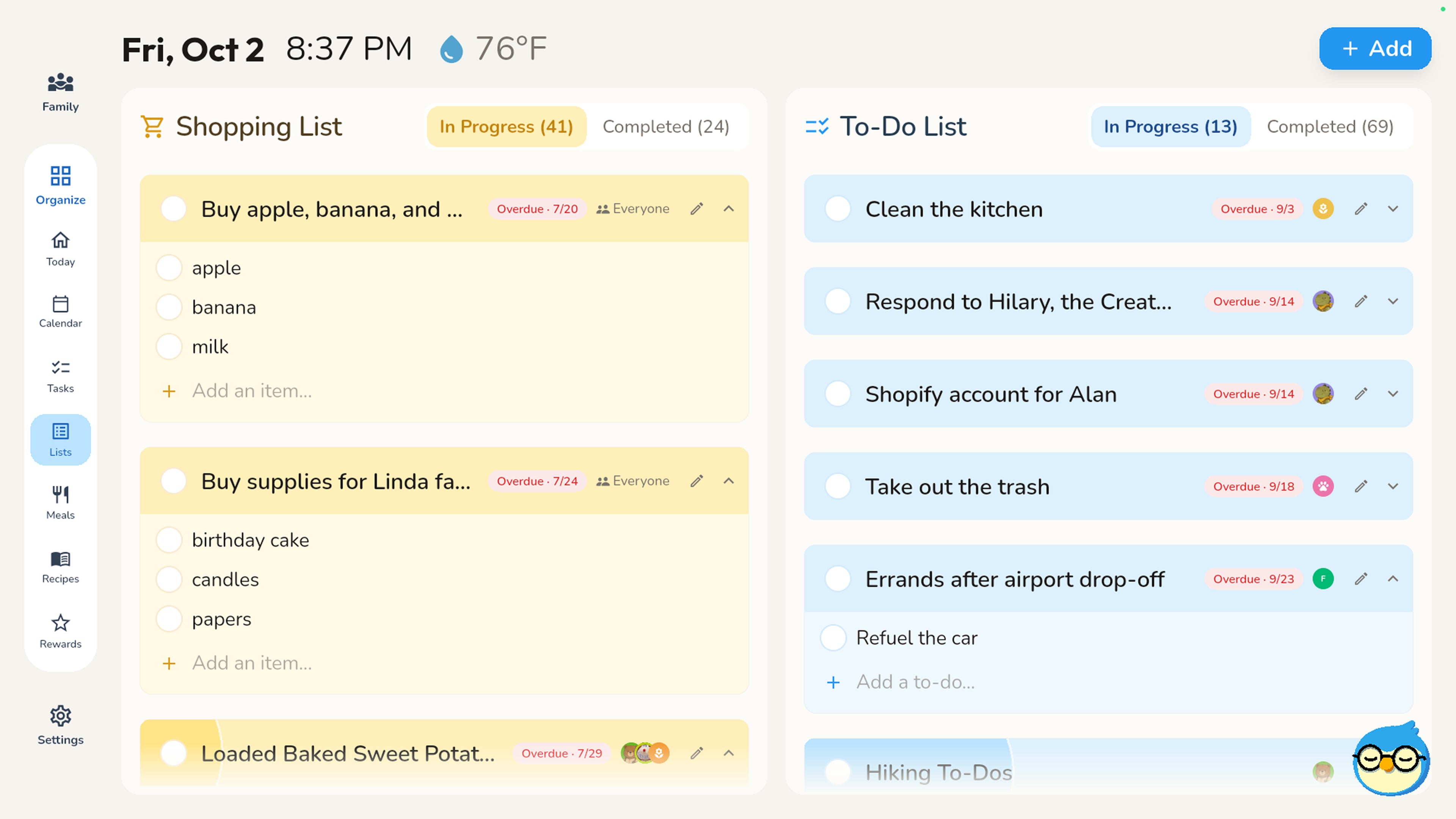Viewport: 1456px width, 819px height.
Task: Check off the 'banana' item
Action: 169,308
